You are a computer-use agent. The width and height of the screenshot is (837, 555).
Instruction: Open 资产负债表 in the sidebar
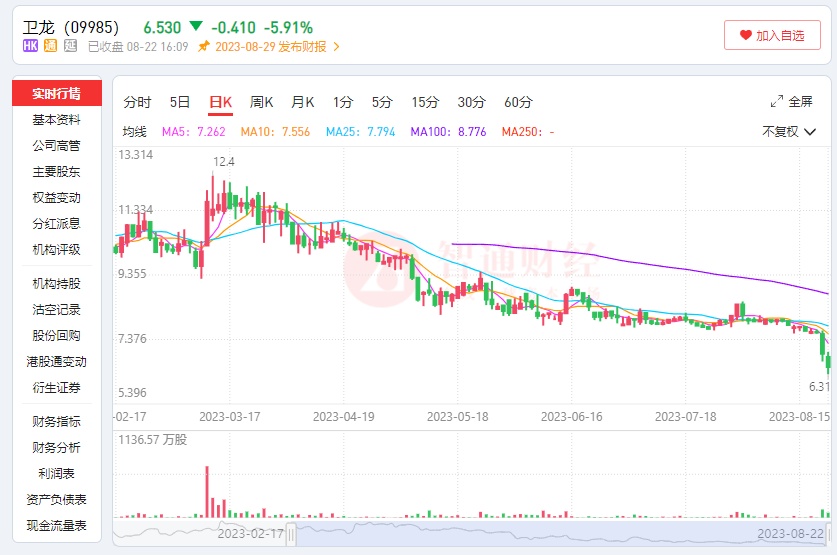(57, 500)
